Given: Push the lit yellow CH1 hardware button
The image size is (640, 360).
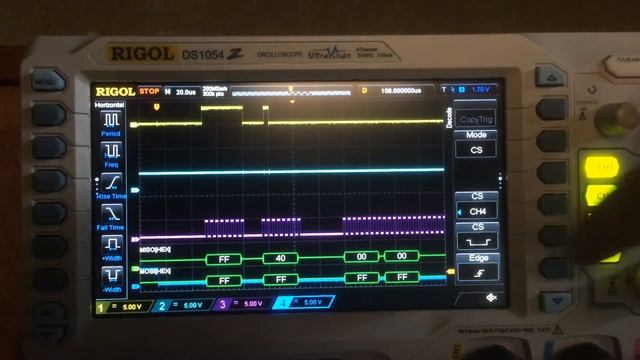Looking at the screenshot, I should click(x=602, y=167).
